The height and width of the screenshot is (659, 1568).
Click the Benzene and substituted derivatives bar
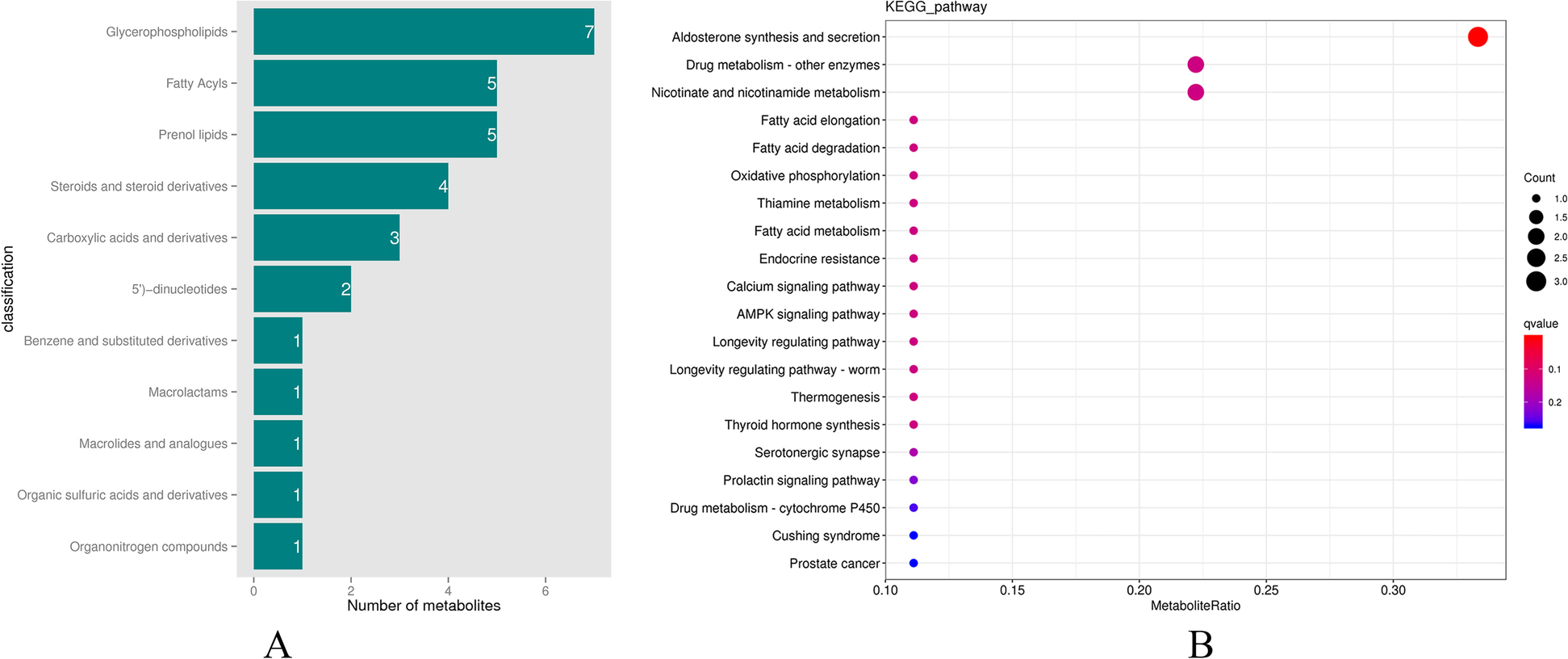tap(278, 341)
